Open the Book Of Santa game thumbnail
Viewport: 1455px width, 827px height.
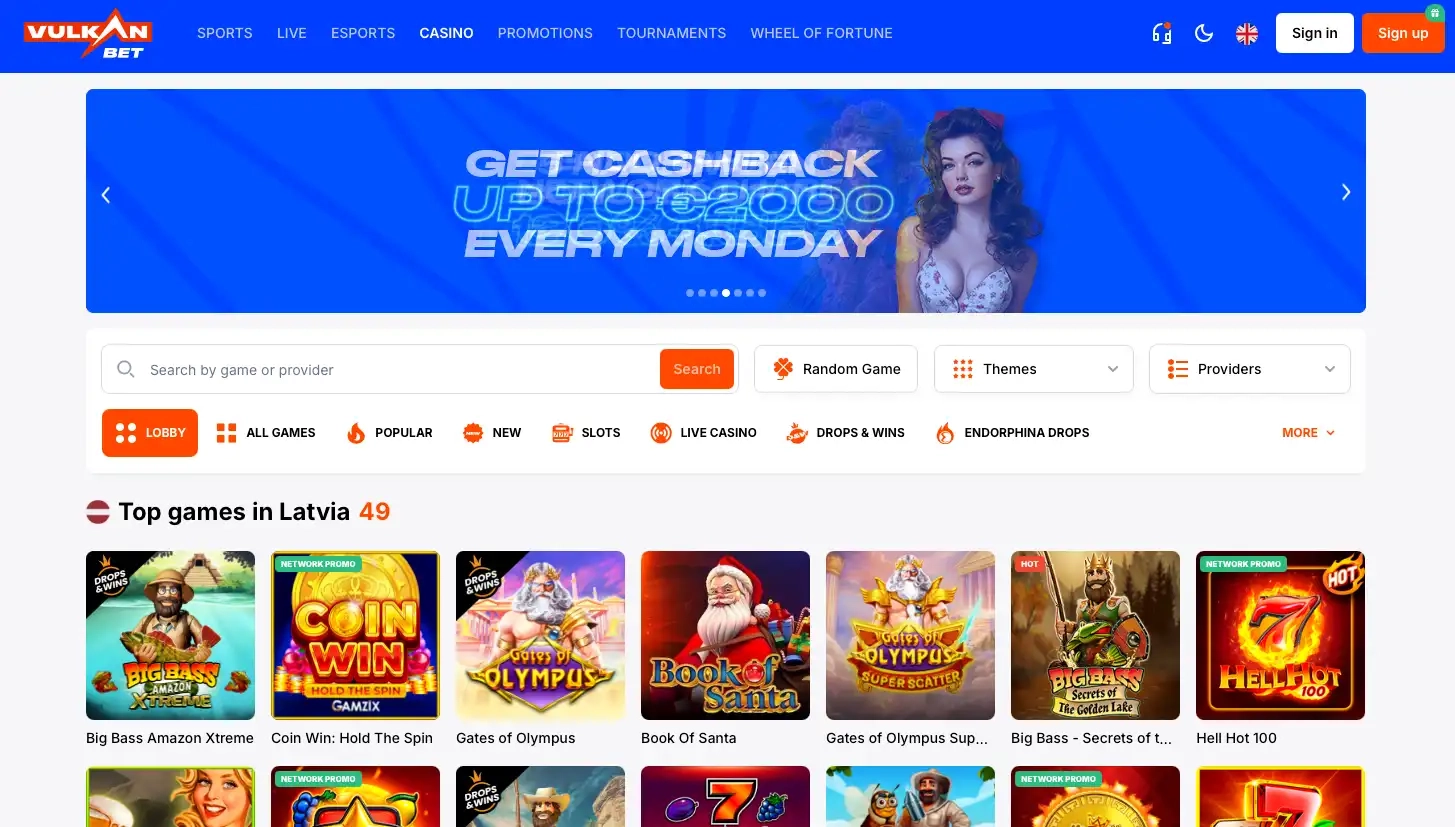coord(725,636)
